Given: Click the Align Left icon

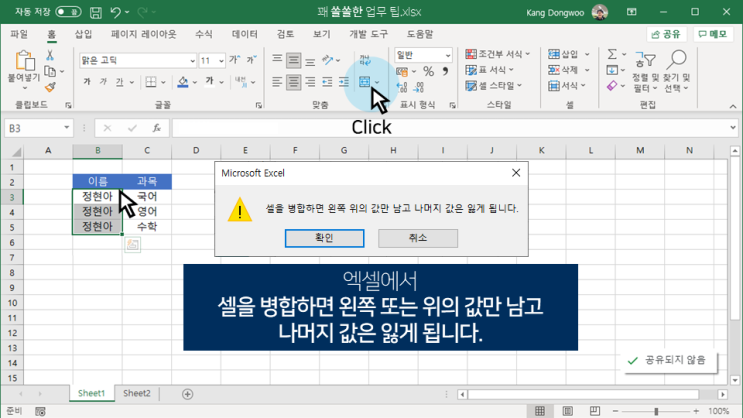Looking at the screenshot, I should pos(277,82).
